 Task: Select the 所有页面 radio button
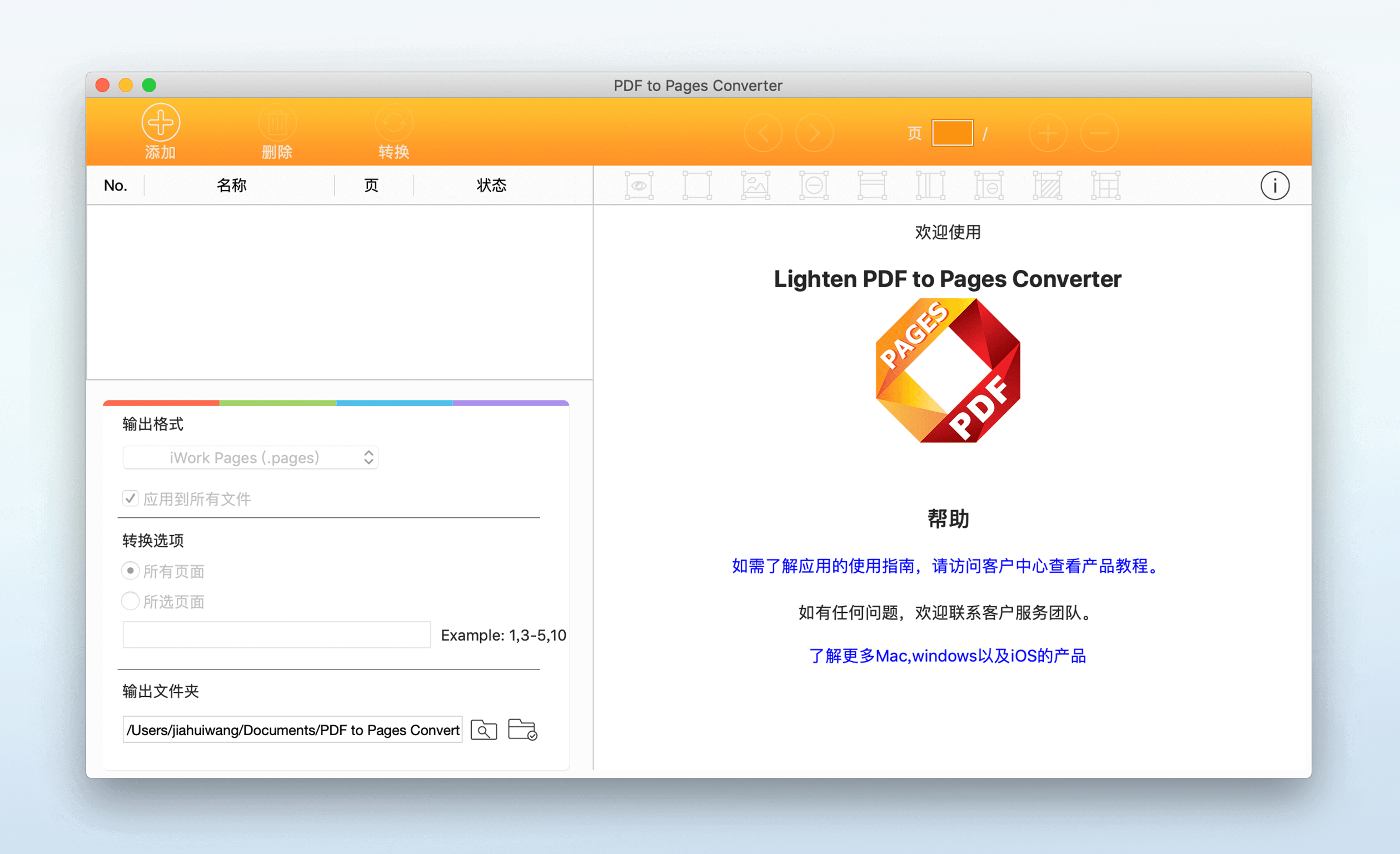coord(130,571)
